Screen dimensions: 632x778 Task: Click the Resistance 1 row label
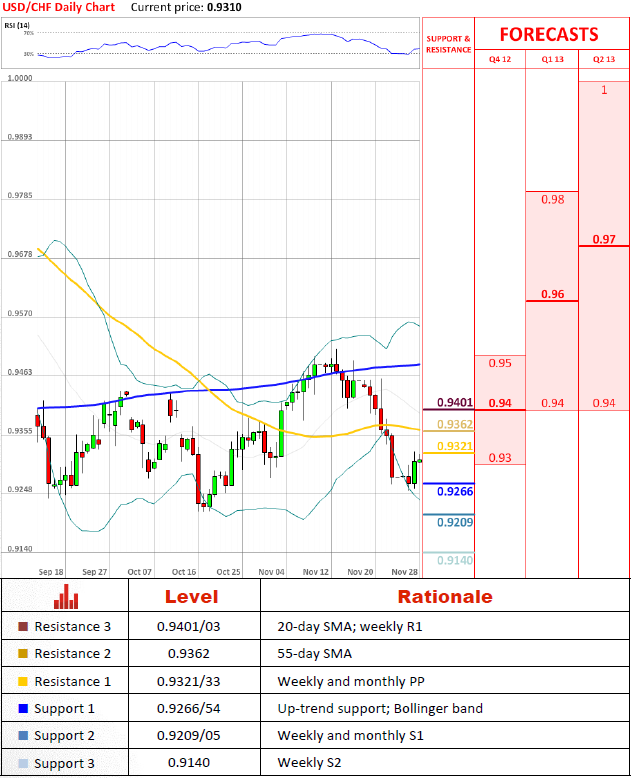(x=72, y=682)
